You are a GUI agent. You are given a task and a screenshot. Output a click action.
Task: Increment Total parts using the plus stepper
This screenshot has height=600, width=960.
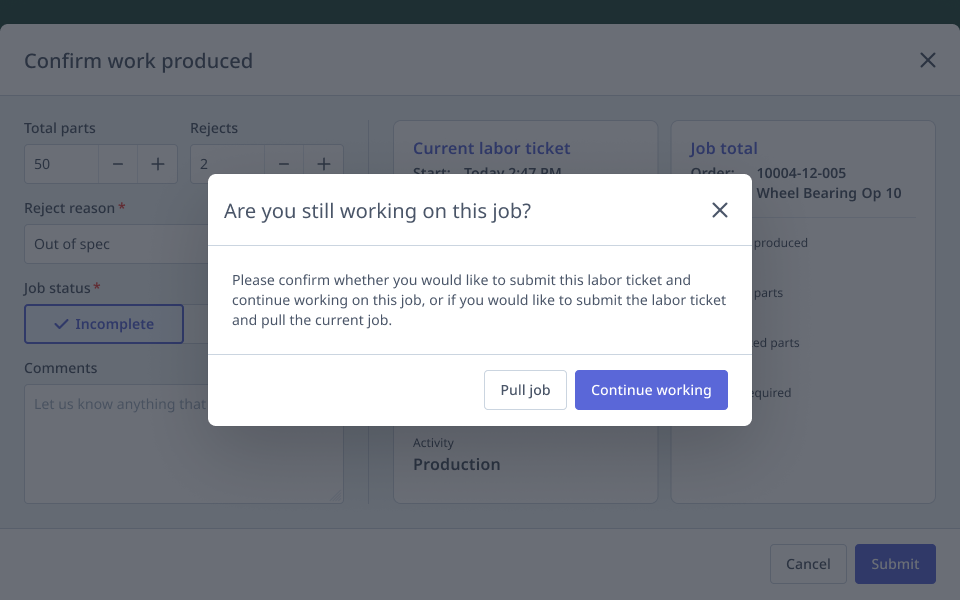click(157, 163)
